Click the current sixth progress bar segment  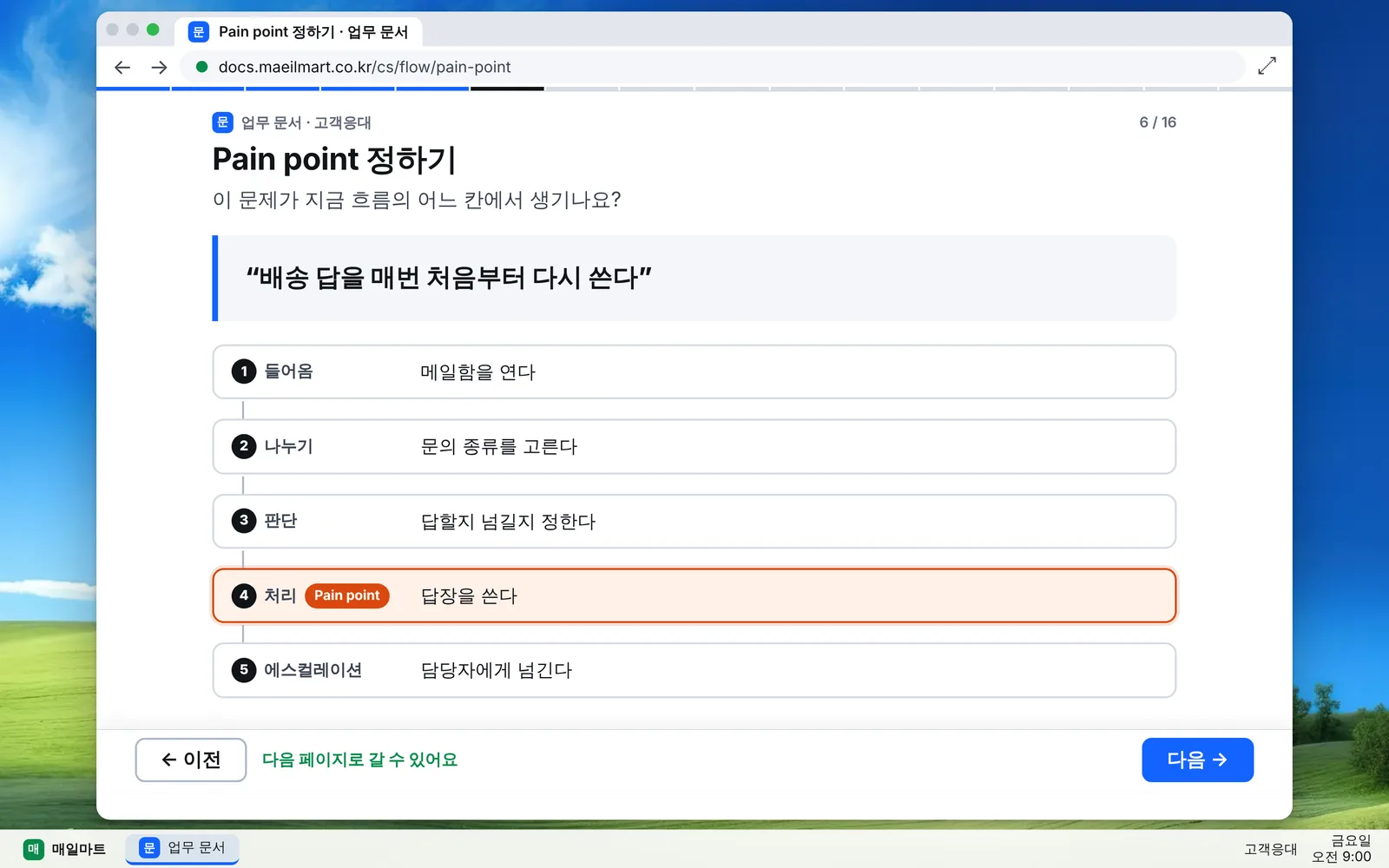pos(507,89)
